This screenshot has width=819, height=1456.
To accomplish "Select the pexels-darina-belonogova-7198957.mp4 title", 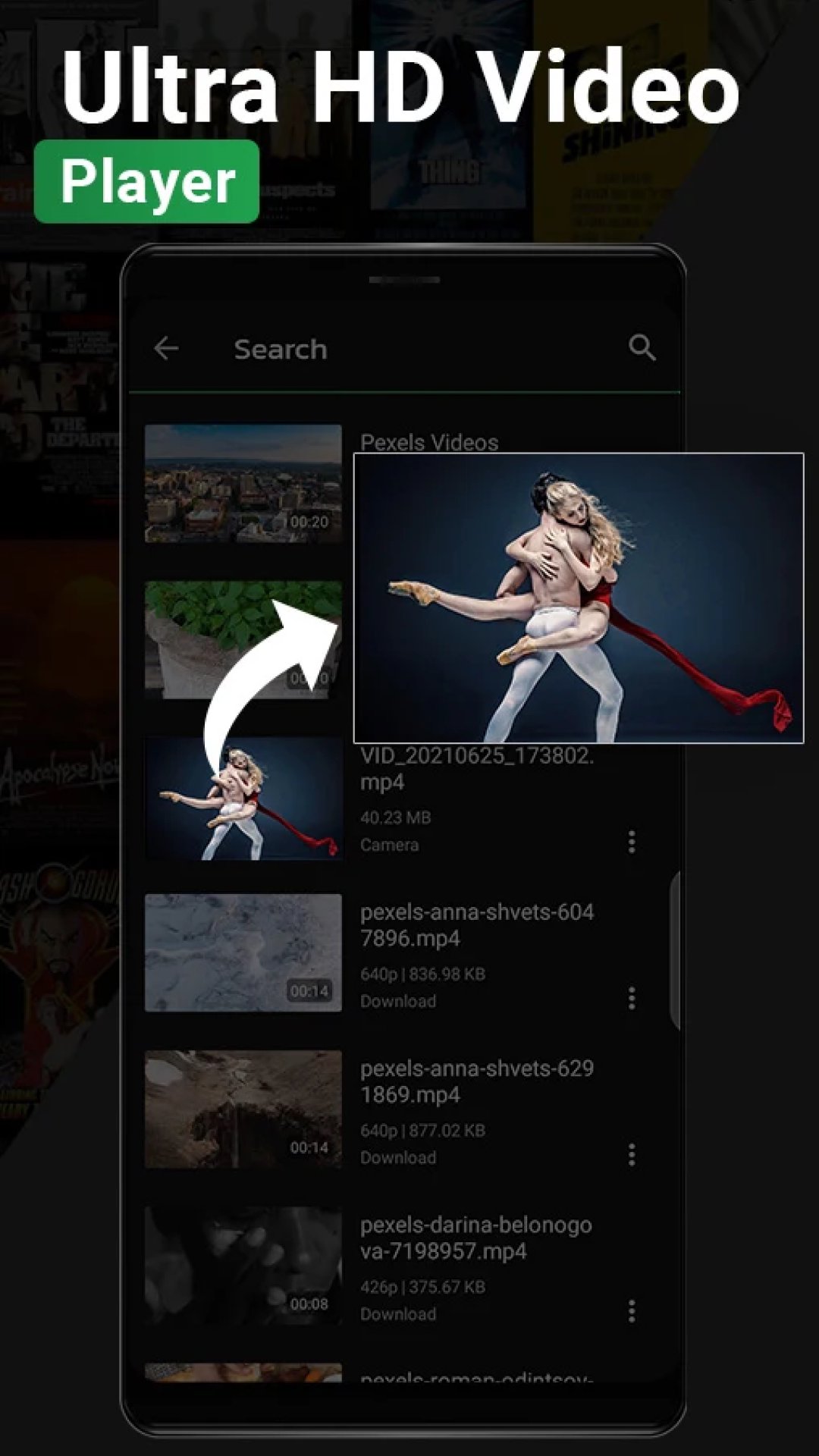I will 475,1238.
